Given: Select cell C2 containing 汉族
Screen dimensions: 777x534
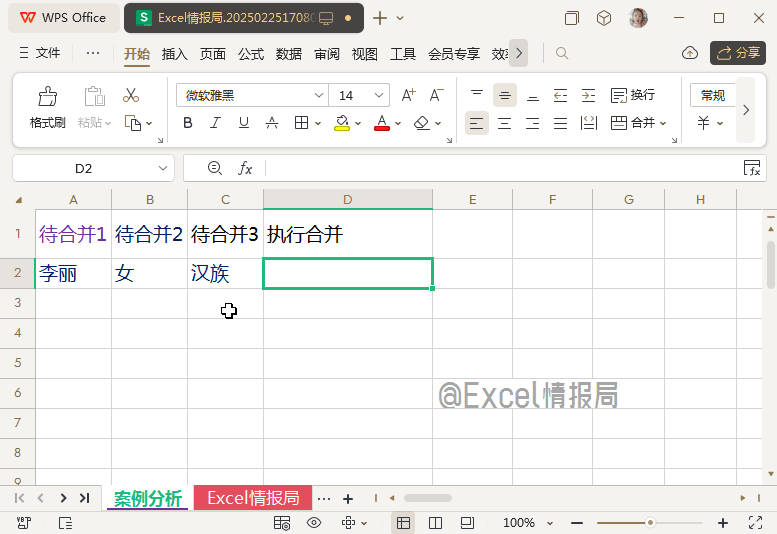Looking at the screenshot, I should (225, 274).
